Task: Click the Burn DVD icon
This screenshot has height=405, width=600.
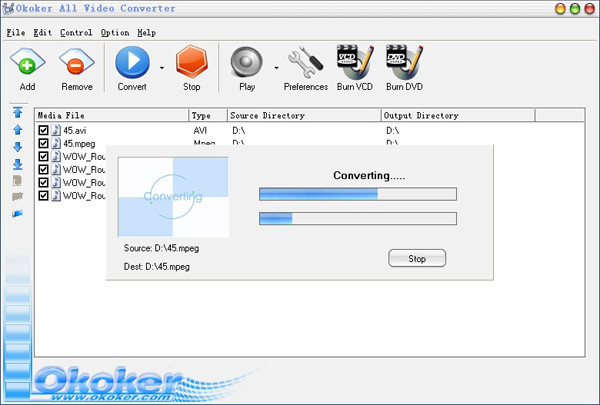Action: (x=404, y=62)
